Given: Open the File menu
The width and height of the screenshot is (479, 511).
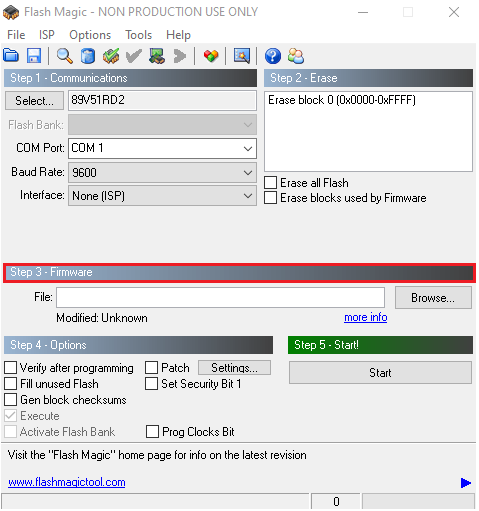Looking at the screenshot, I should [16, 35].
